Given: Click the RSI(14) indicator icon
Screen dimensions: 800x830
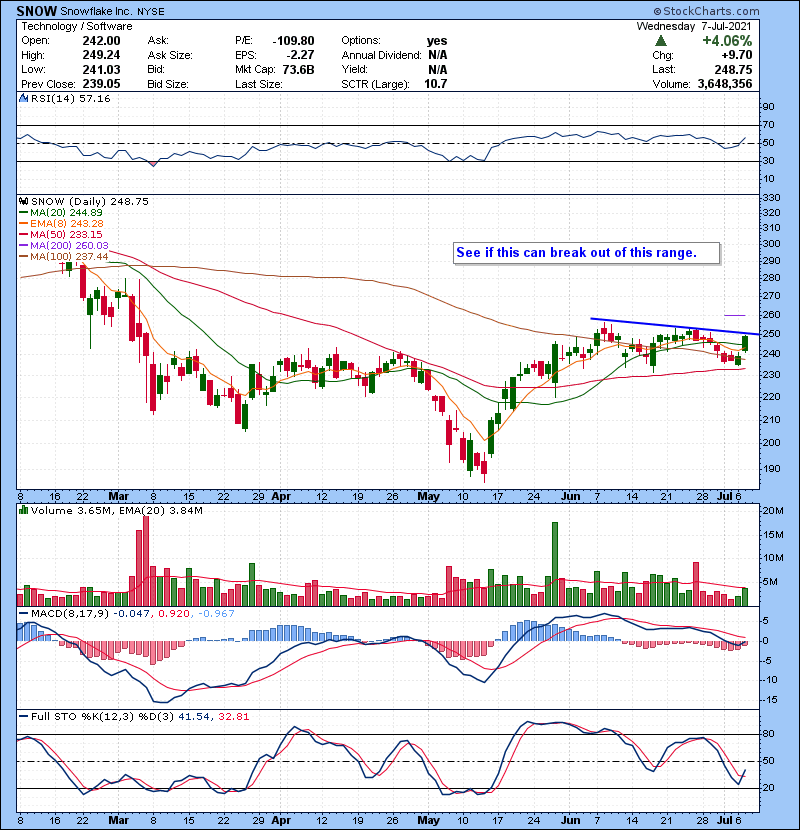Looking at the screenshot, I should coord(23,98).
